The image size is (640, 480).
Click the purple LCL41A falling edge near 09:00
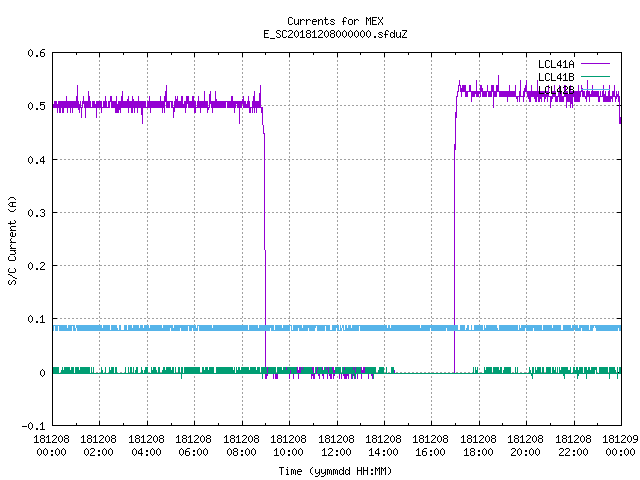pyautogui.click(x=265, y=241)
